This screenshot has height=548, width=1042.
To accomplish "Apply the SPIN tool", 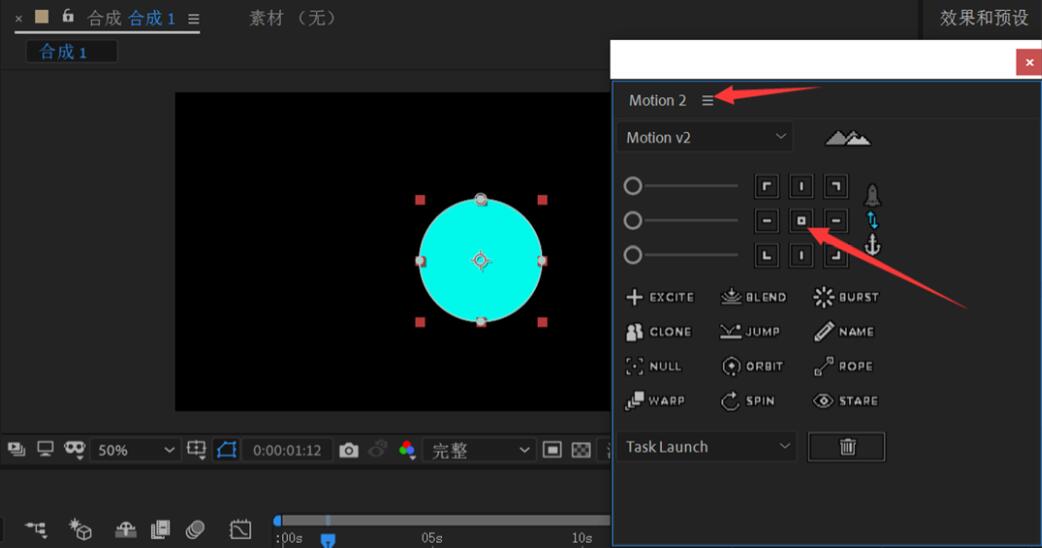I will click(748, 401).
